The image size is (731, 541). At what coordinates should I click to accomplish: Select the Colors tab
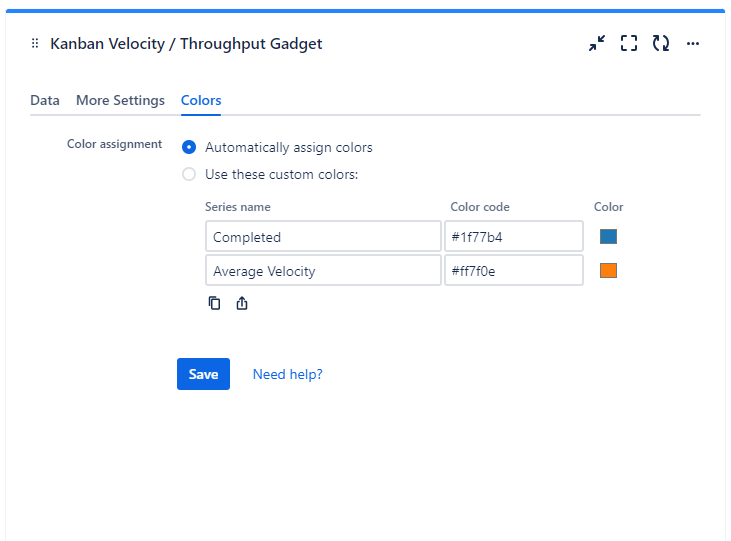201,100
